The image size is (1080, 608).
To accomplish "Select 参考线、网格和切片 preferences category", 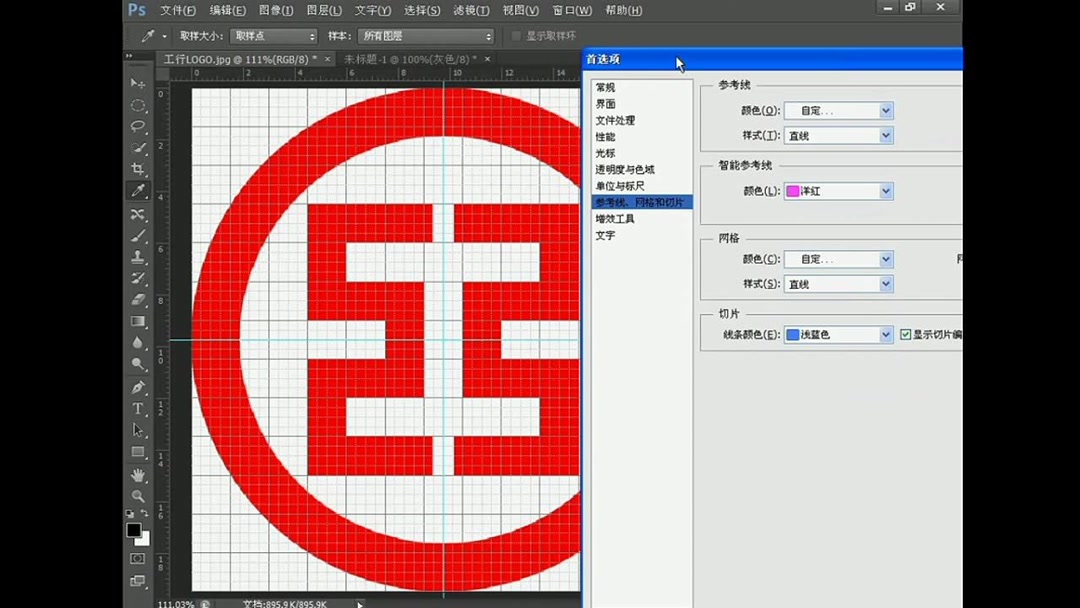I will tap(640, 201).
